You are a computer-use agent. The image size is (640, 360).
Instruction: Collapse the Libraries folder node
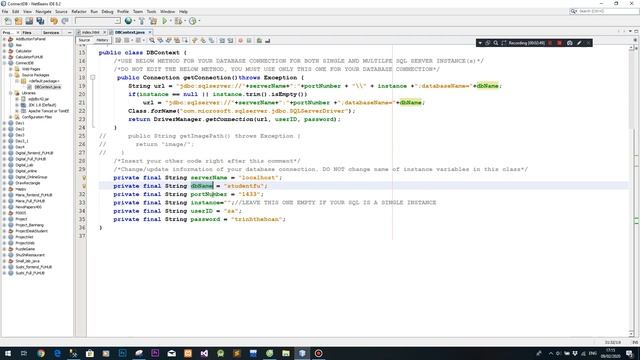coord(11,93)
